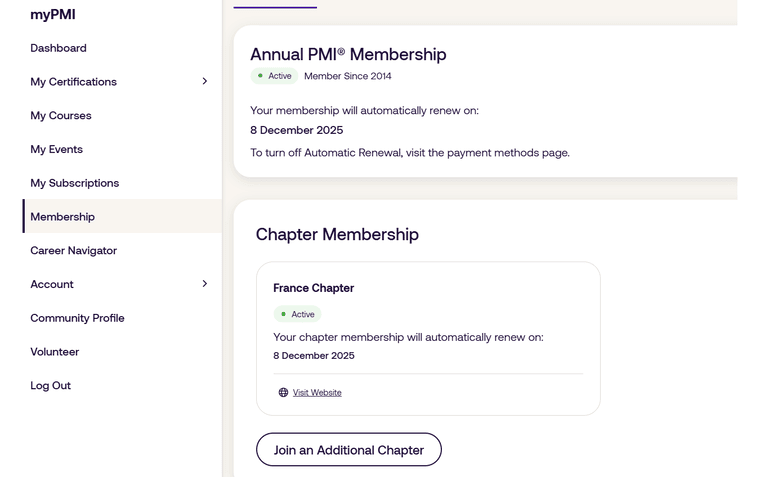
Task: Navigate to Volunteer section
Action: tap(55, 352)
